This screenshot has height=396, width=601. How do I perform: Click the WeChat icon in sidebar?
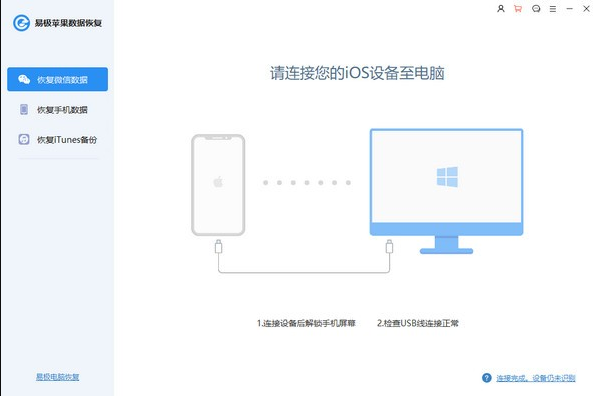pos(24,79)
